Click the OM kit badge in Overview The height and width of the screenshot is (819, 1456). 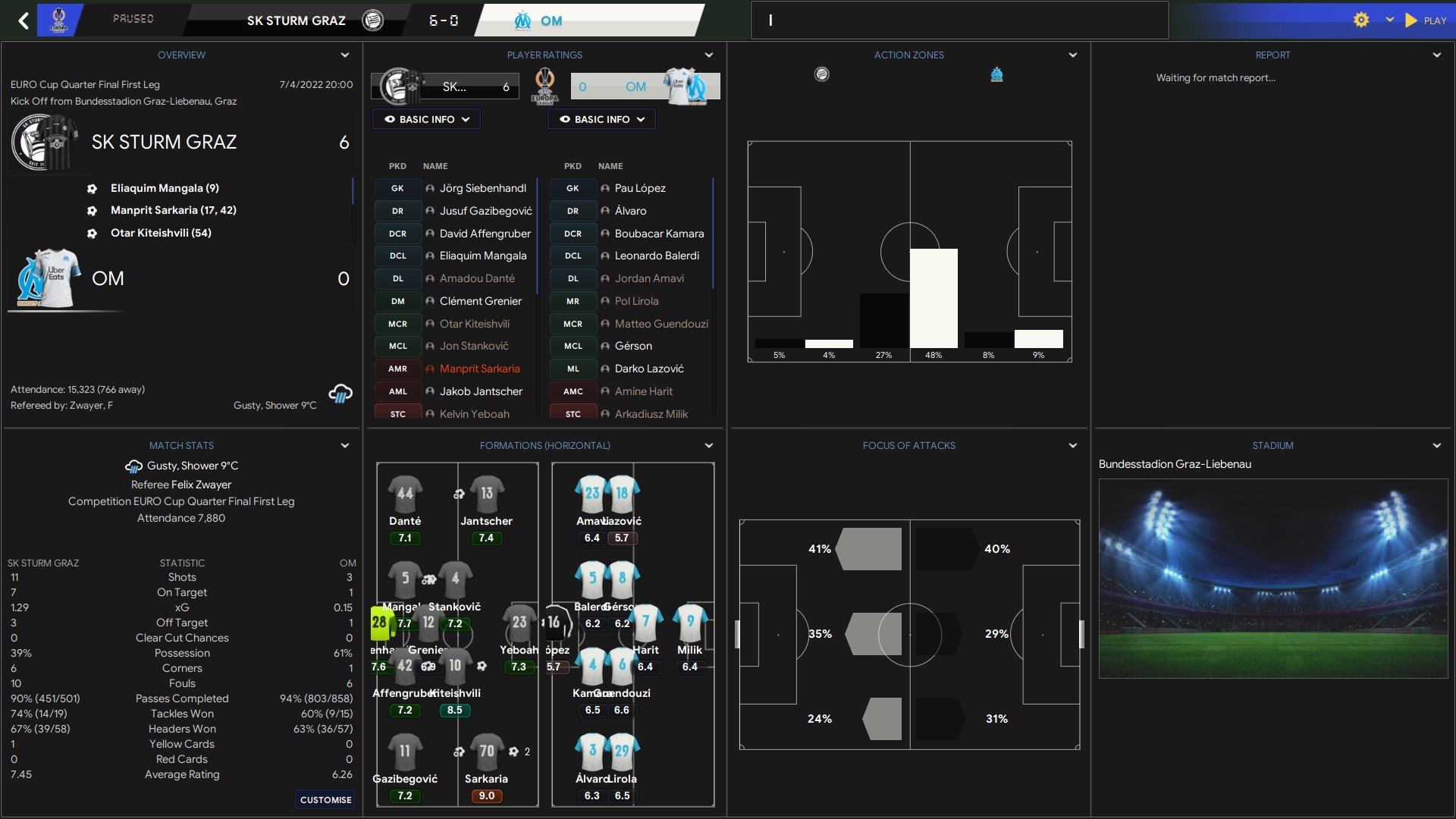tap(49, 278)
